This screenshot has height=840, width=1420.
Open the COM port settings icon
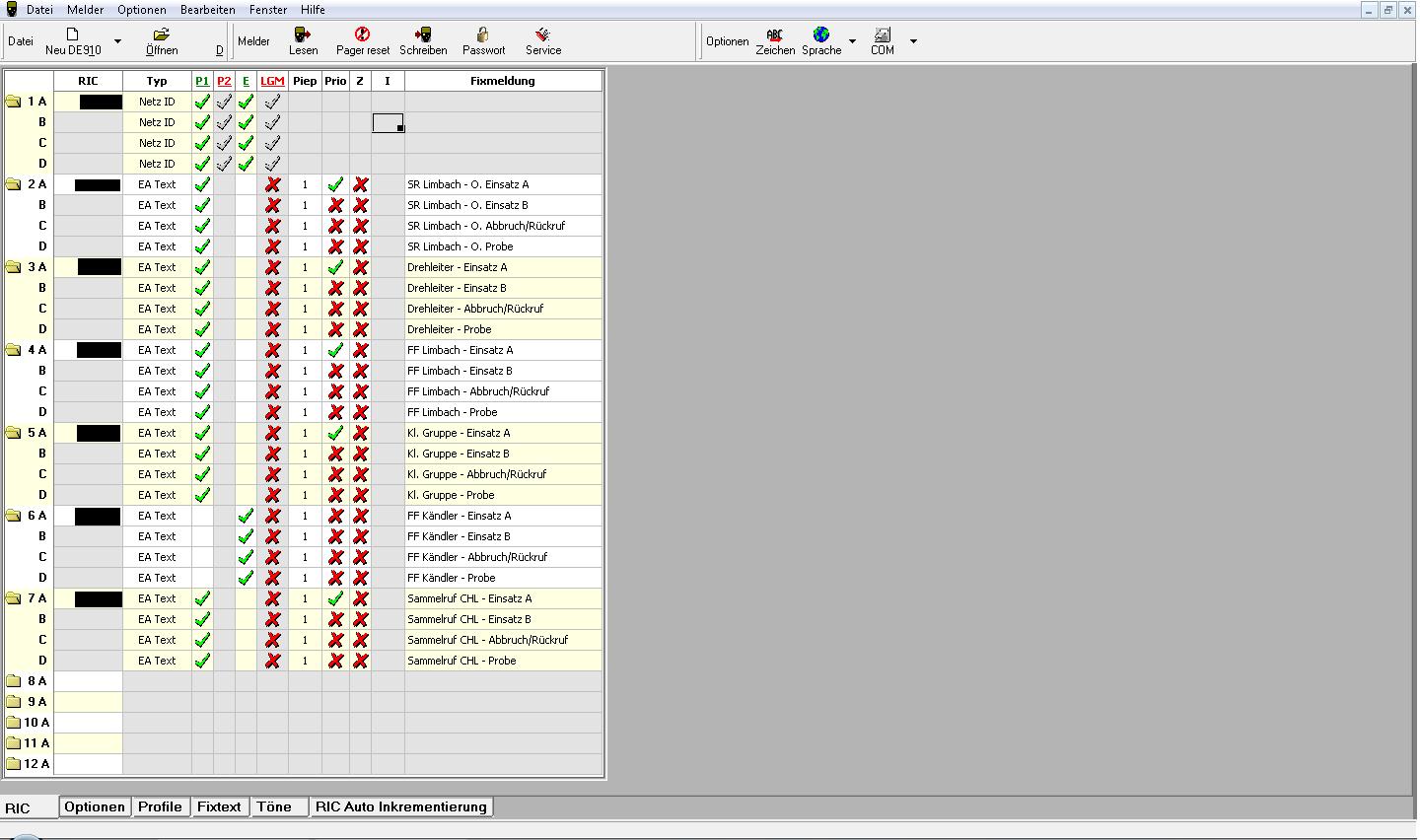883,35
